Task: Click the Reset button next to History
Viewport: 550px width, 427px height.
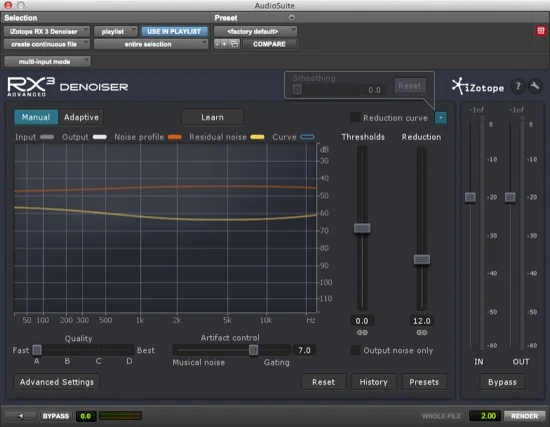Action: [x=323, y=382]
